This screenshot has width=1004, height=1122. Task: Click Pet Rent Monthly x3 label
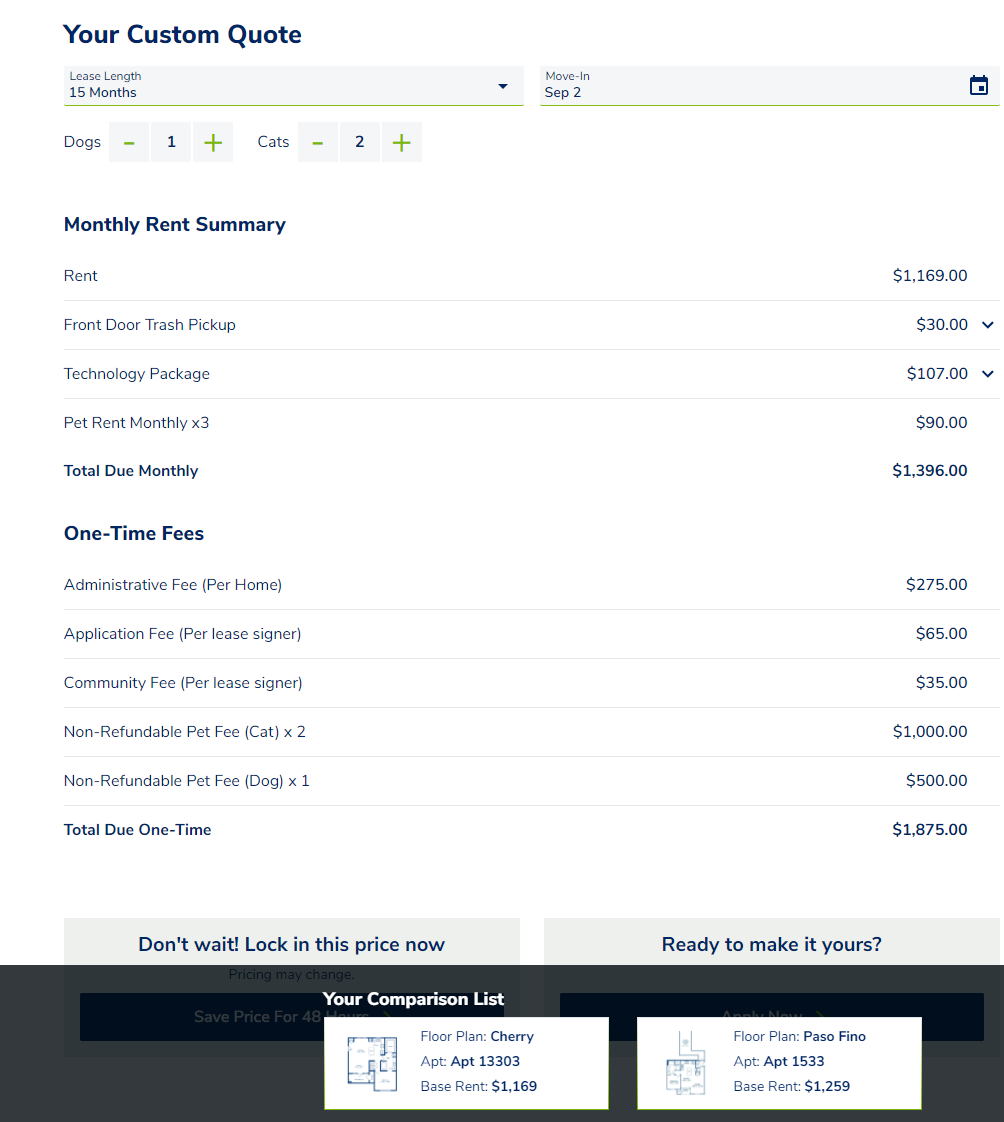(136, 423)
